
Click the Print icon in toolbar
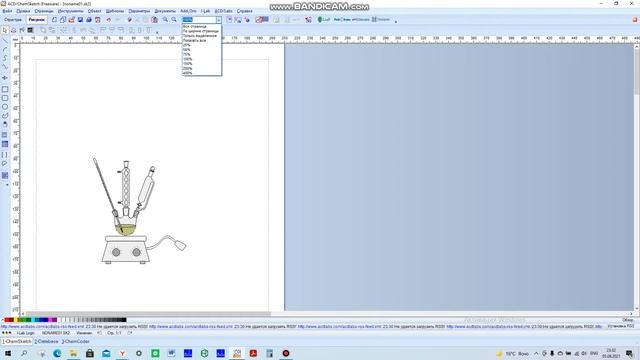pyautogui.click(x=89, y=20)
